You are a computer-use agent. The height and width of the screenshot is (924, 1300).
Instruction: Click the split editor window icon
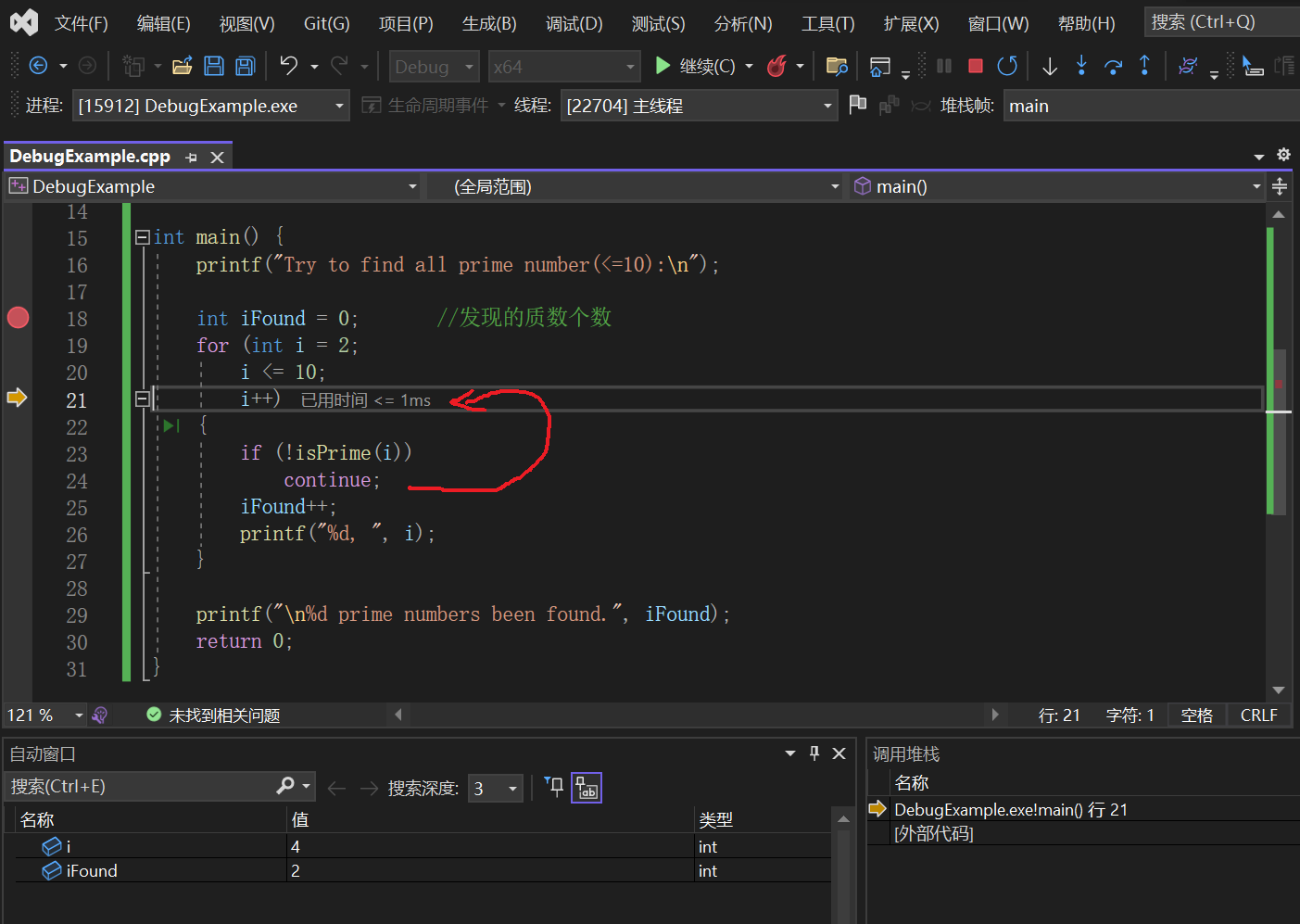1280,186
